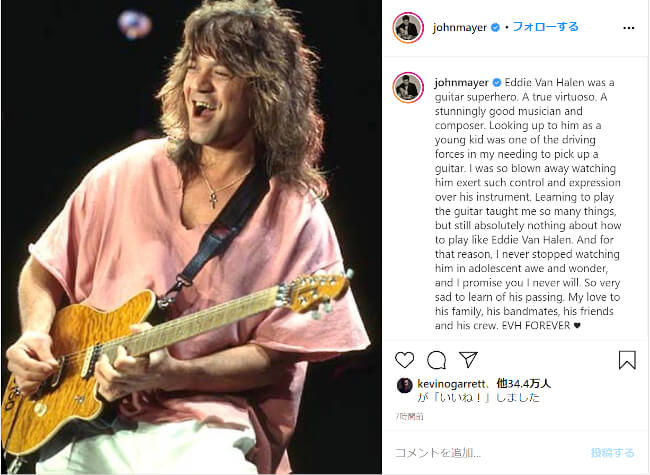Click kevinogarrett's small avatar in likes
Image resolution: width=650 pixels, height=475 pixels.
point(404,385)
